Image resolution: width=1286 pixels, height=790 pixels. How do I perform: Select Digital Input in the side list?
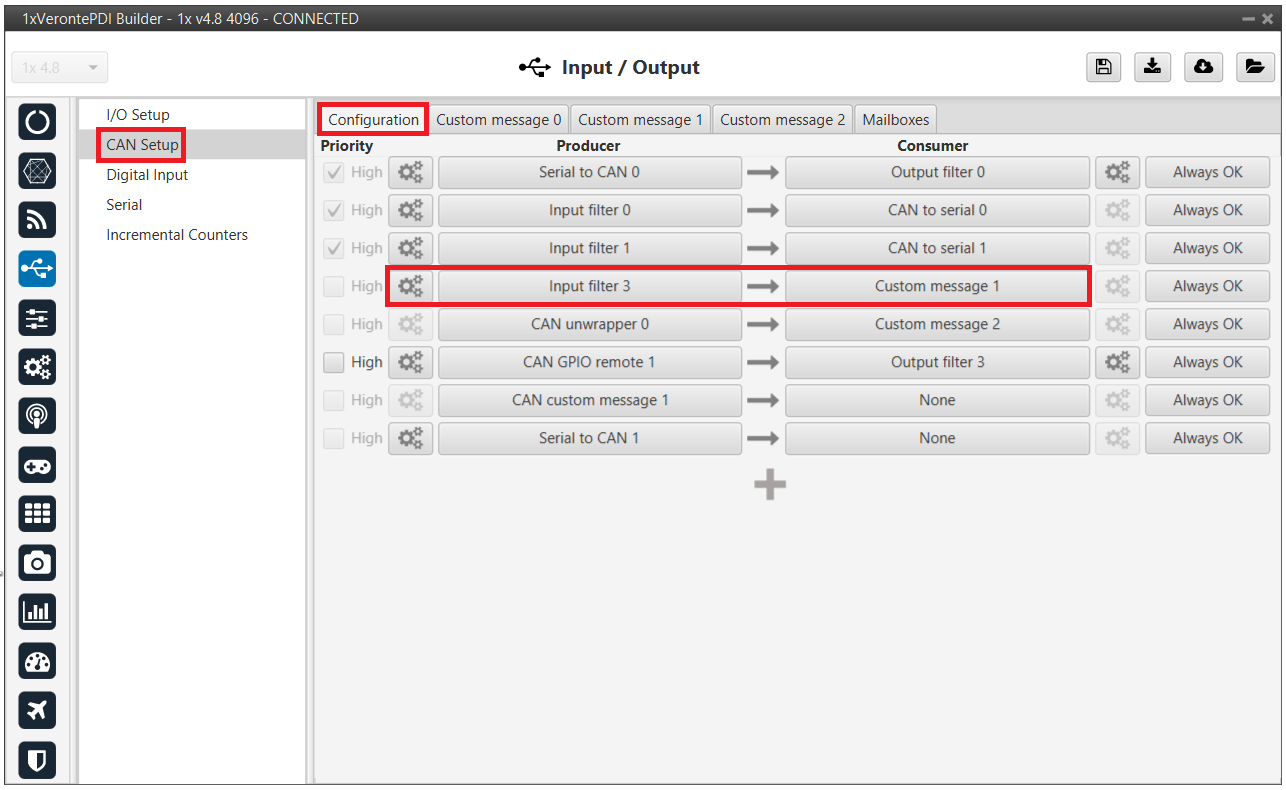[147, 175]
